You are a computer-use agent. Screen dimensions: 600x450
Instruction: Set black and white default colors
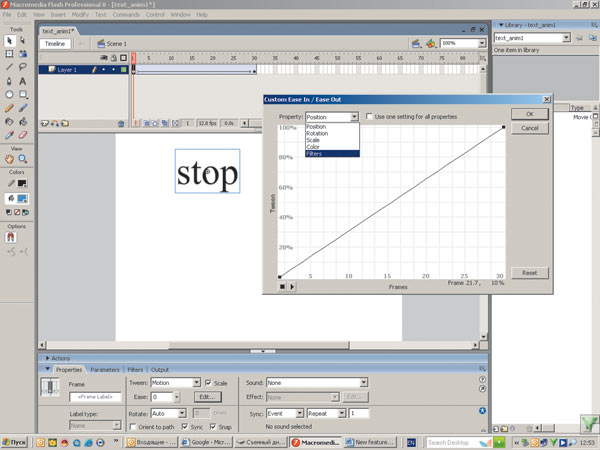[x=8, y=212]
